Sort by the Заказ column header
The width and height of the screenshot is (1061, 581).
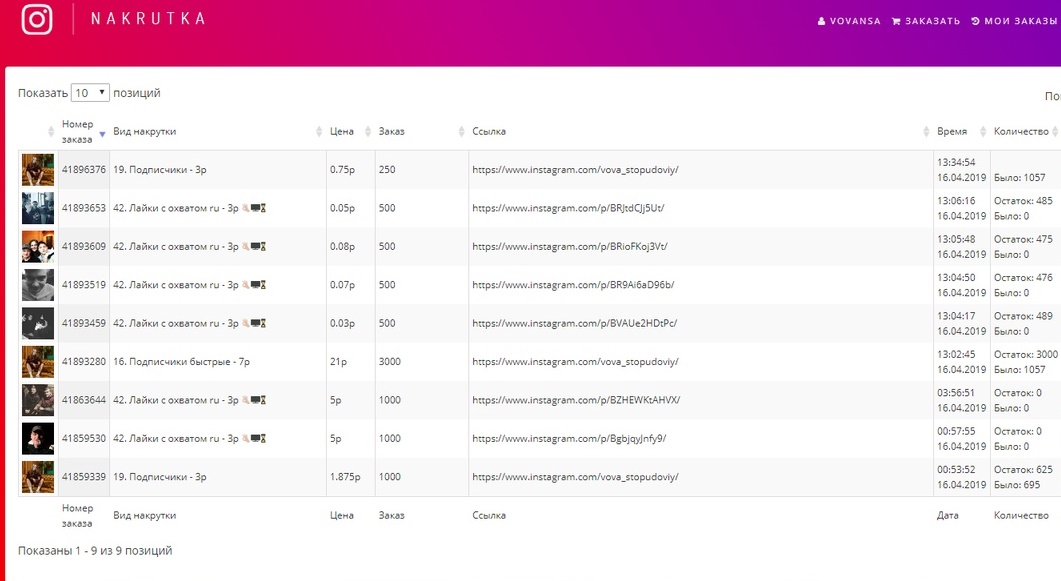(392, 131)
